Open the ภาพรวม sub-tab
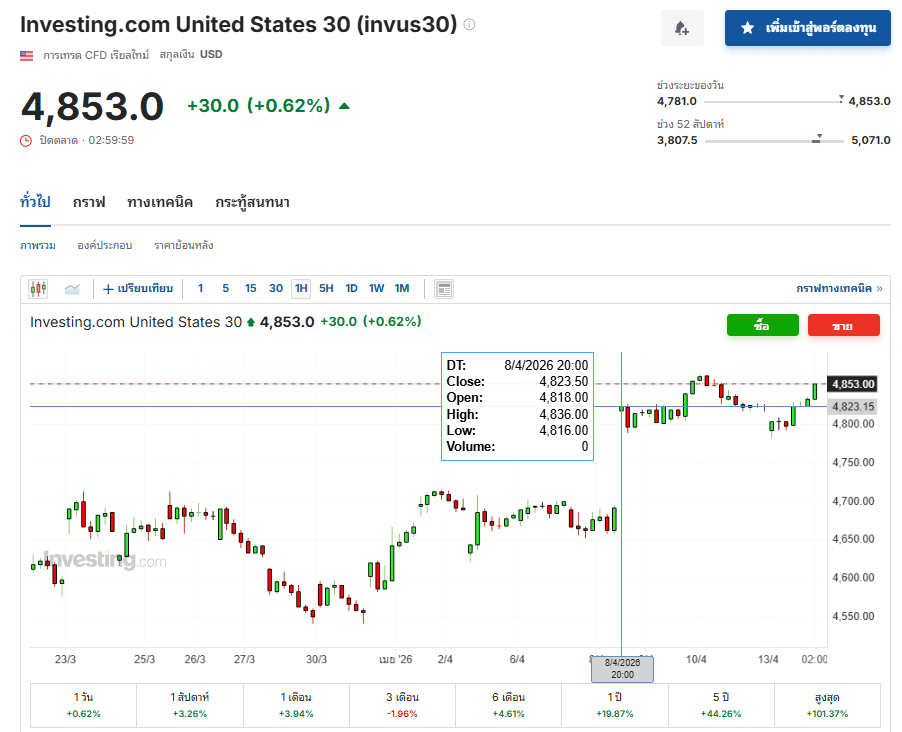Viewport: 902px width, 732px height. (x=37, y=245)
